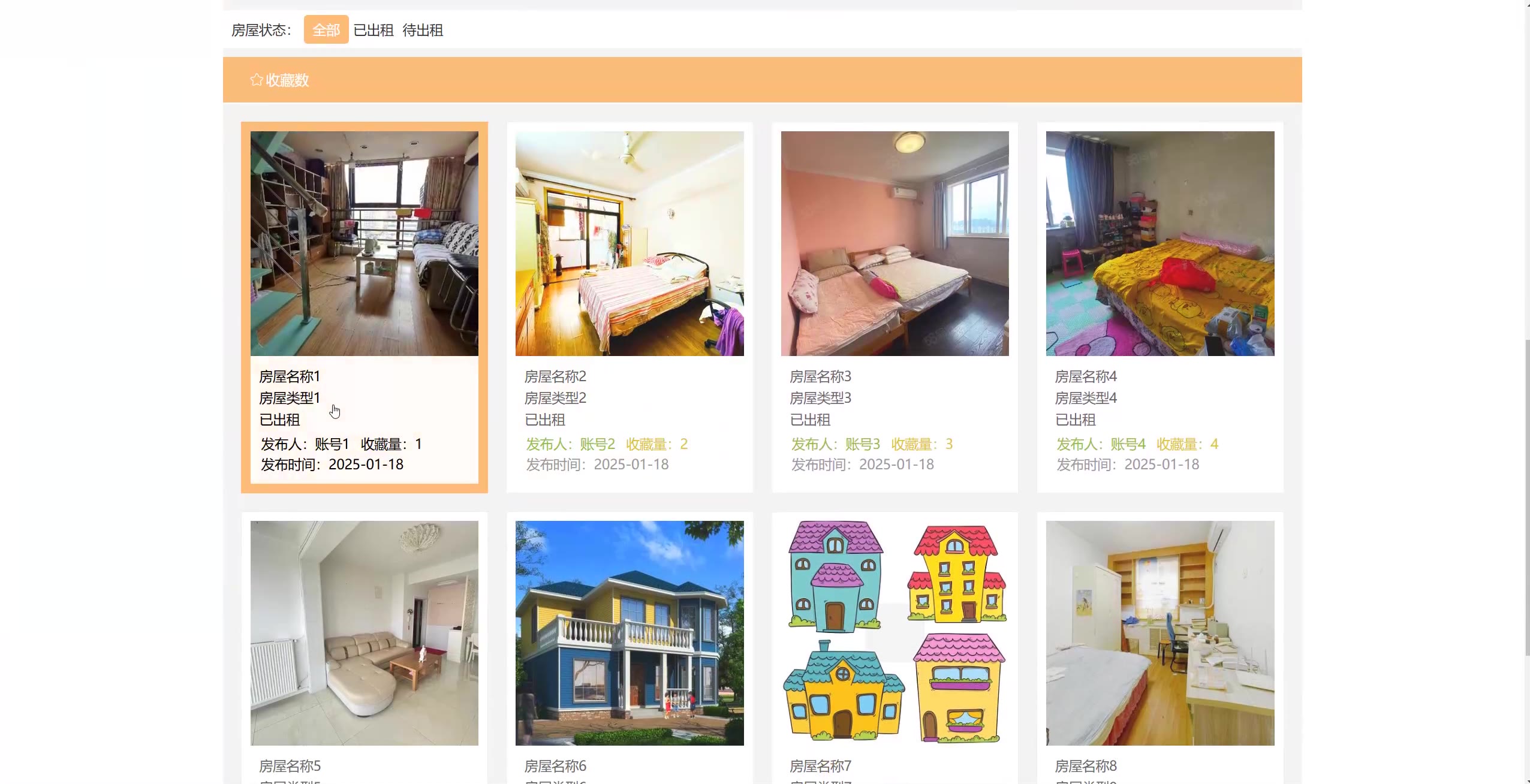Filter listings by 待出租 status

tap(423, 30)
